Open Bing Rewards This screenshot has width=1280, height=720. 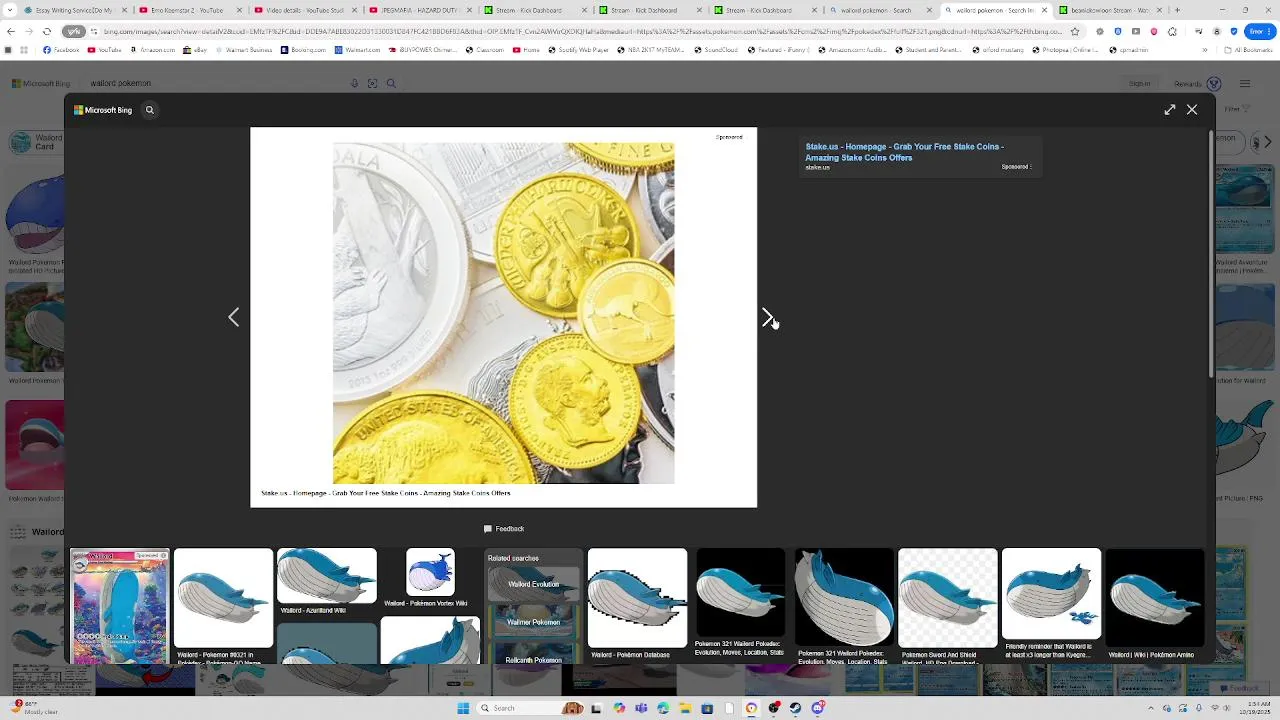pos(1196,84)
